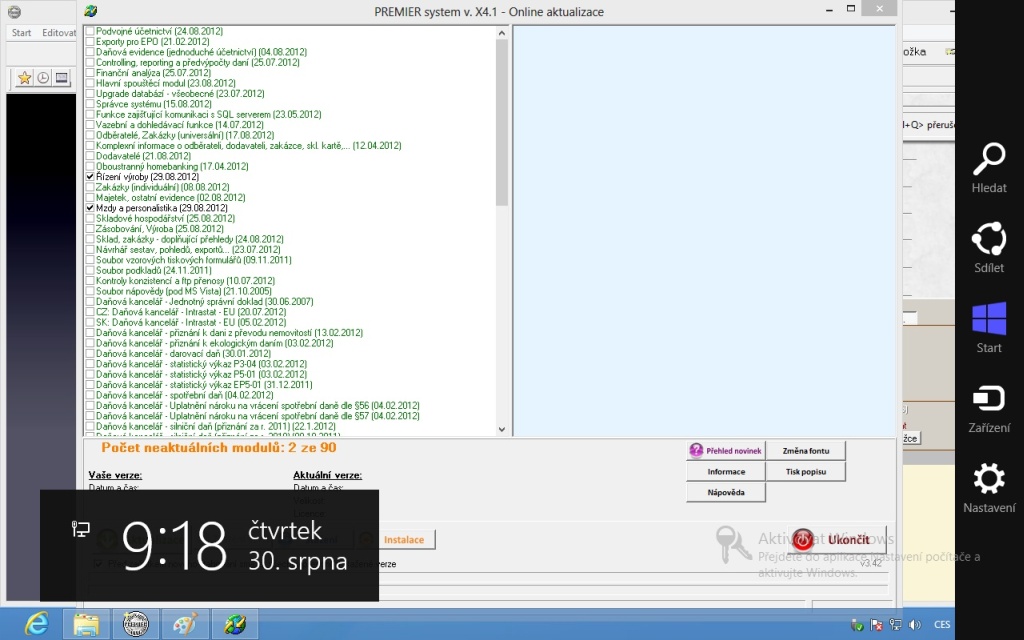Select Daňová kancelář - darovací daň row

point(184,354)
